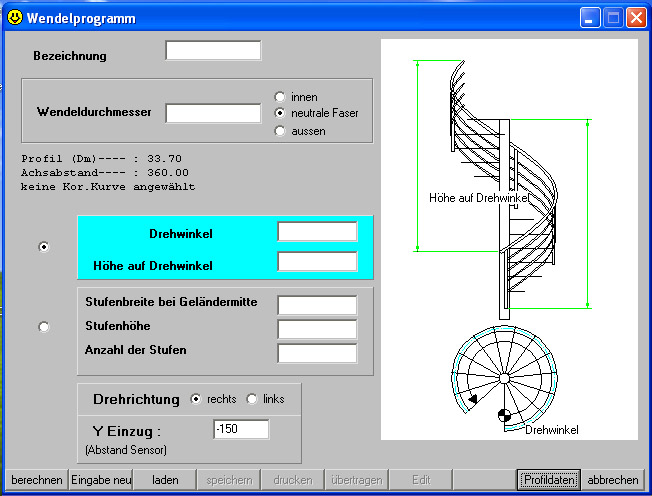Click the greyed-out drucken button
Viewport: 652px width, 496px height.
click(293, 480)
